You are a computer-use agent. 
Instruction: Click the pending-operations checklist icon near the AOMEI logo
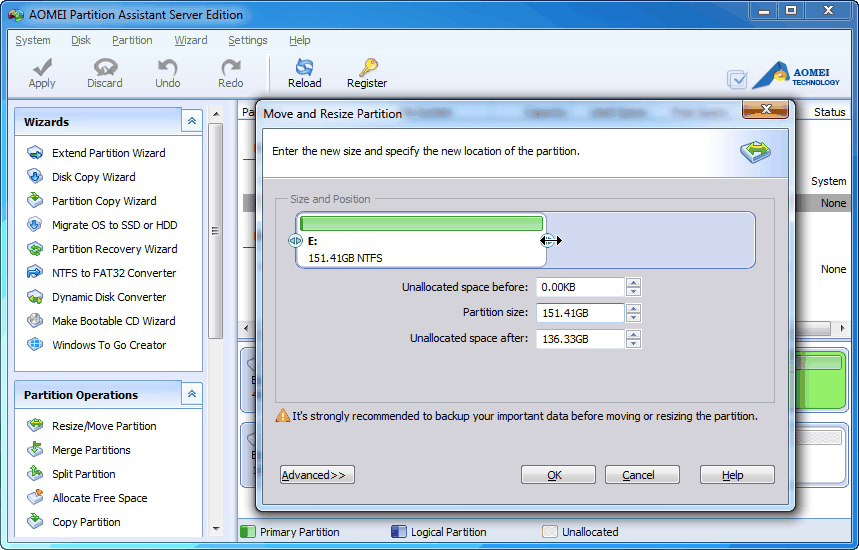click(737, 79)
